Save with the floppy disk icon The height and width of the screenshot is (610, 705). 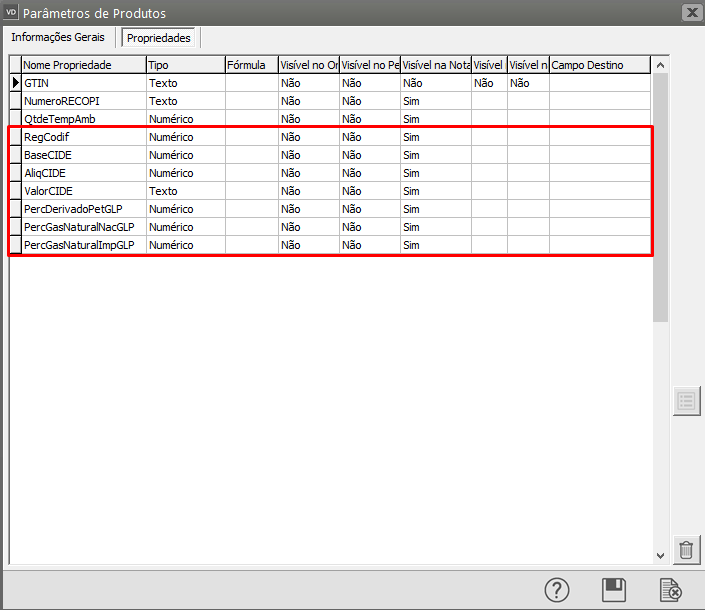pyautogui.click(x=614, y=590)
